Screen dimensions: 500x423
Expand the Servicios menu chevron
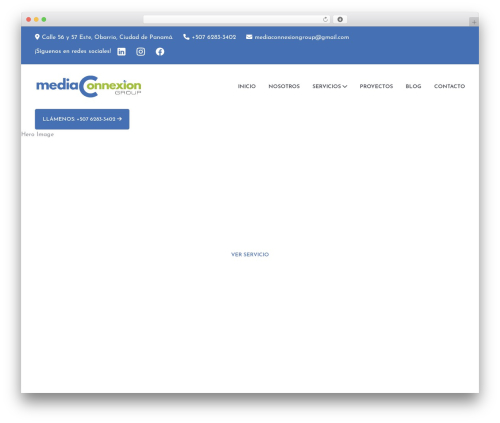coord(345,86)
